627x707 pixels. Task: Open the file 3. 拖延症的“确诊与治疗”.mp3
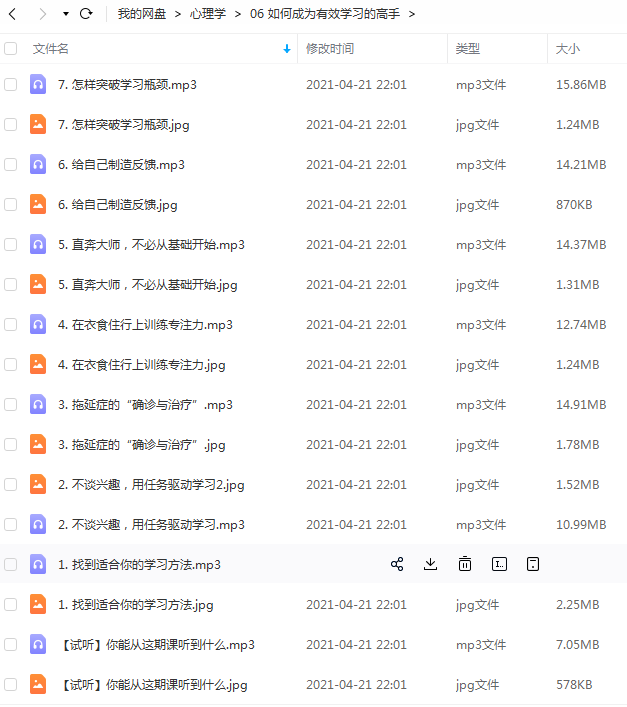click(145, 405)
